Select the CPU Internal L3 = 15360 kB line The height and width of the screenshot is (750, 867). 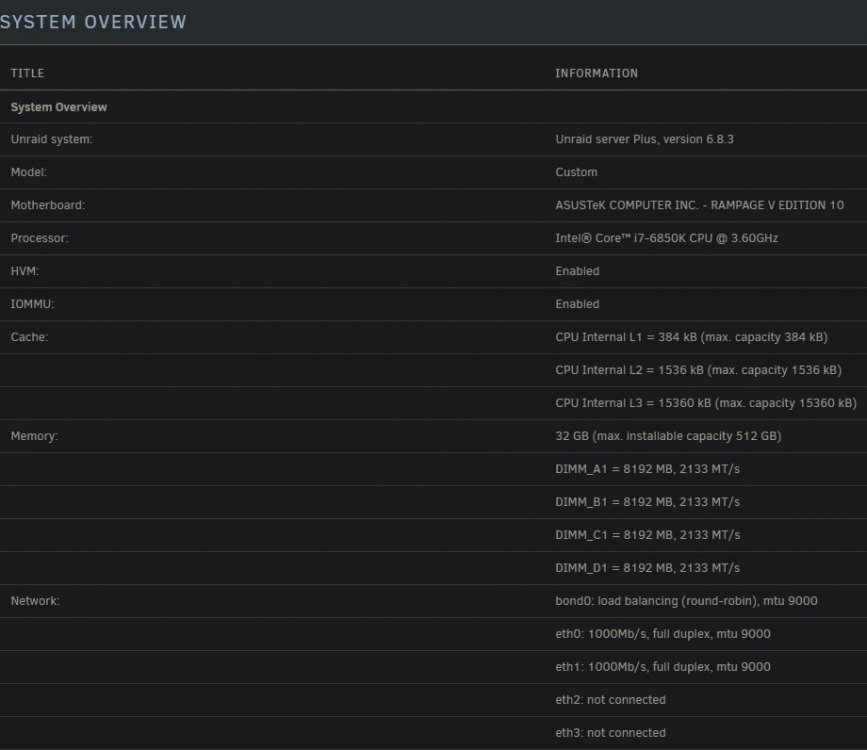point(706,403)
